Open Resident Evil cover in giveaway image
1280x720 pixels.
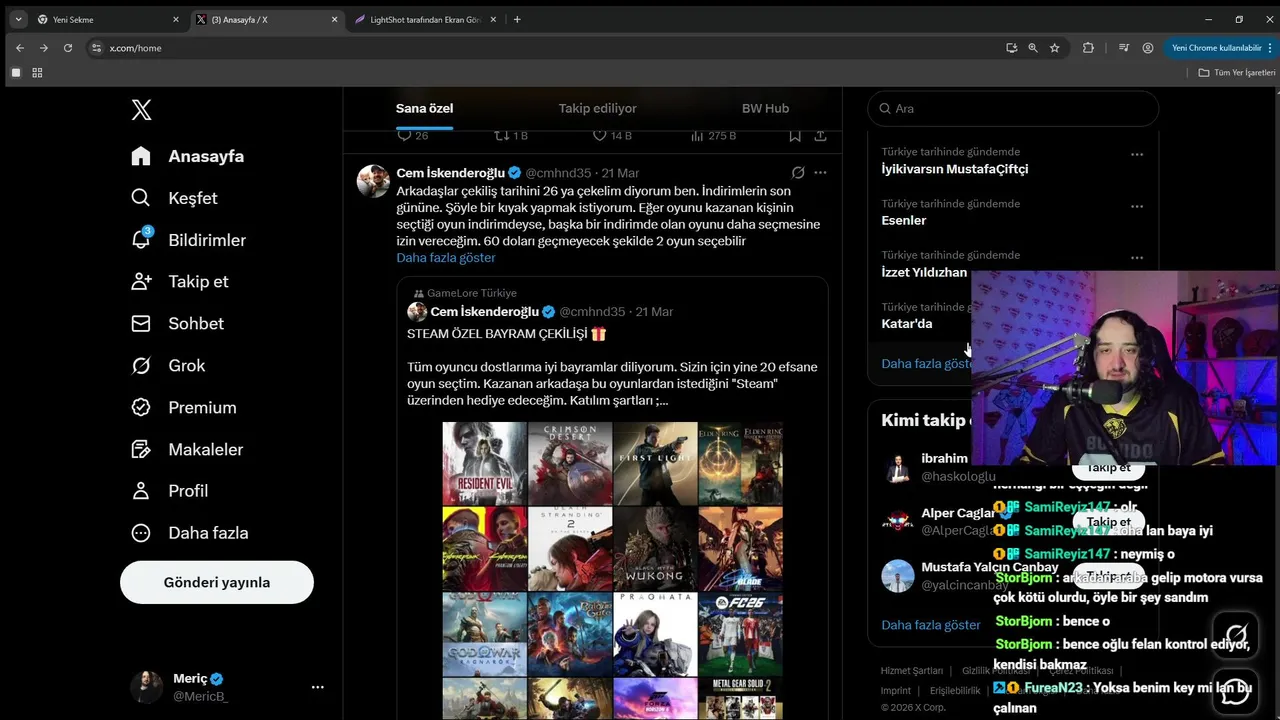pos(485,463)
